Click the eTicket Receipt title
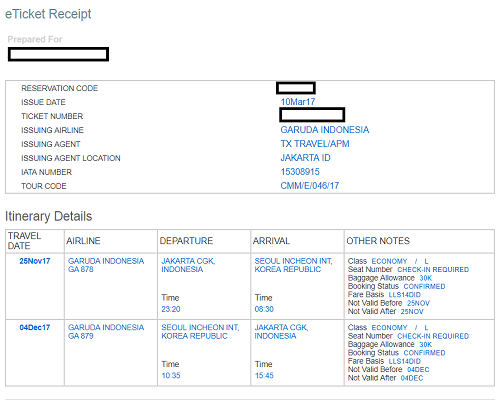The width and height of the screenshot is (500, 400). pyautogui.click(x=48, y=14)
